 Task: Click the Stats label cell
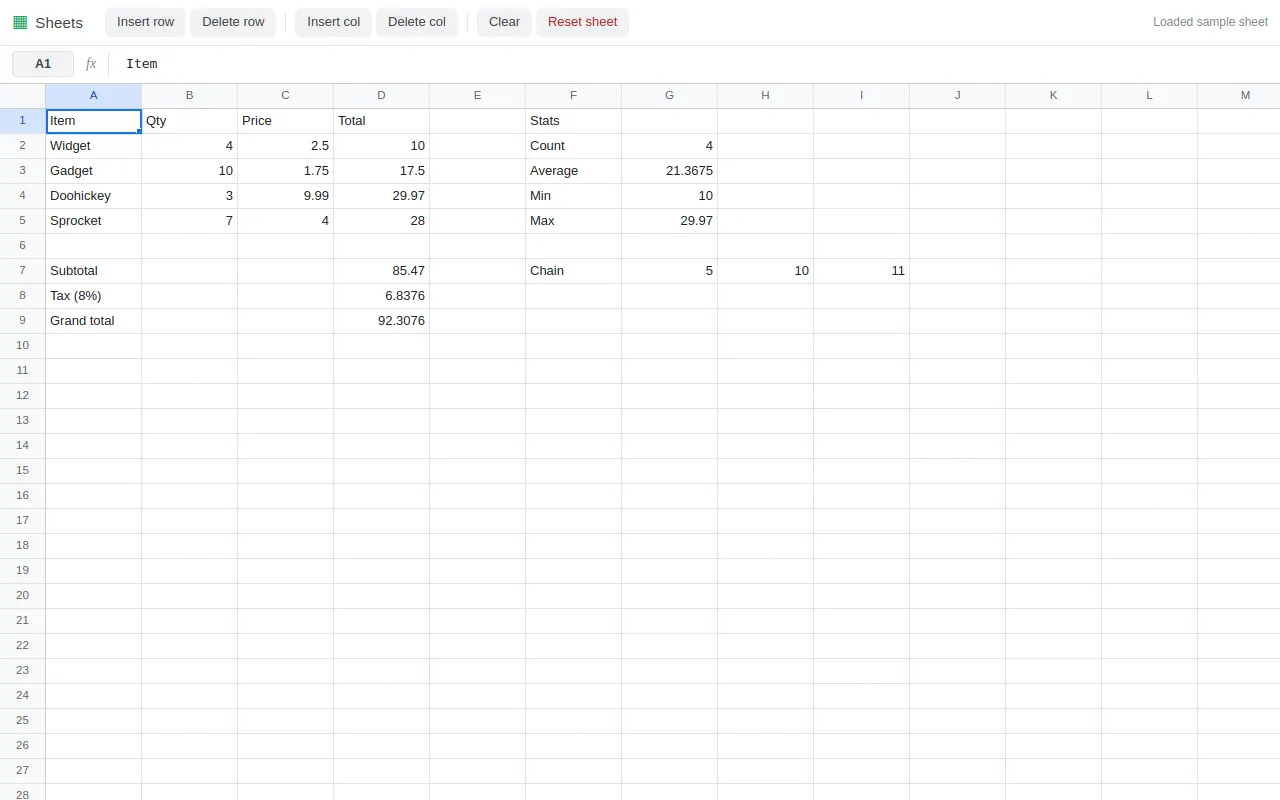pos(574,121)
